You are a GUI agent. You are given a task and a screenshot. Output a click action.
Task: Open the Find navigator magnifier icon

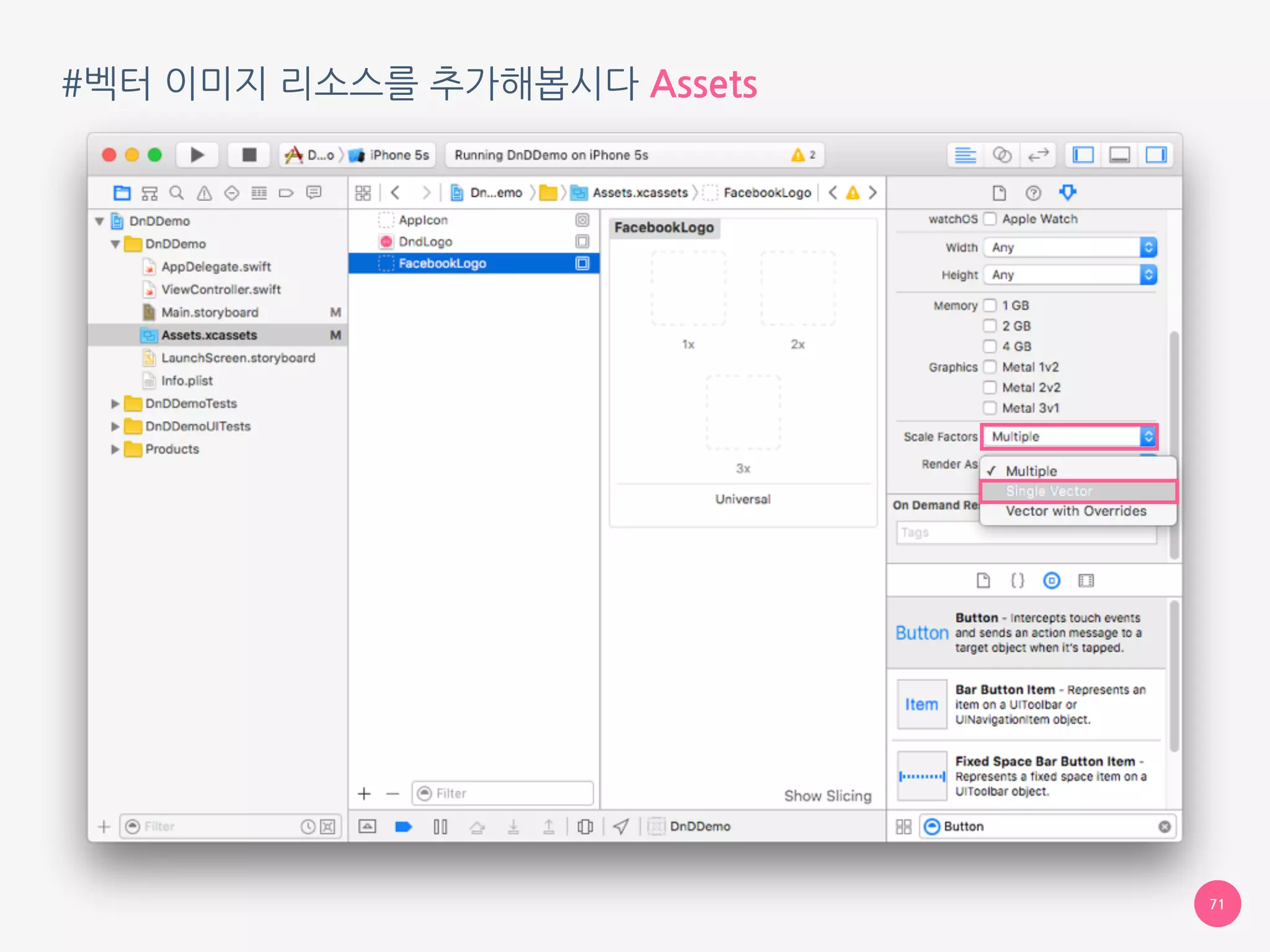click(x=177, y=193)
